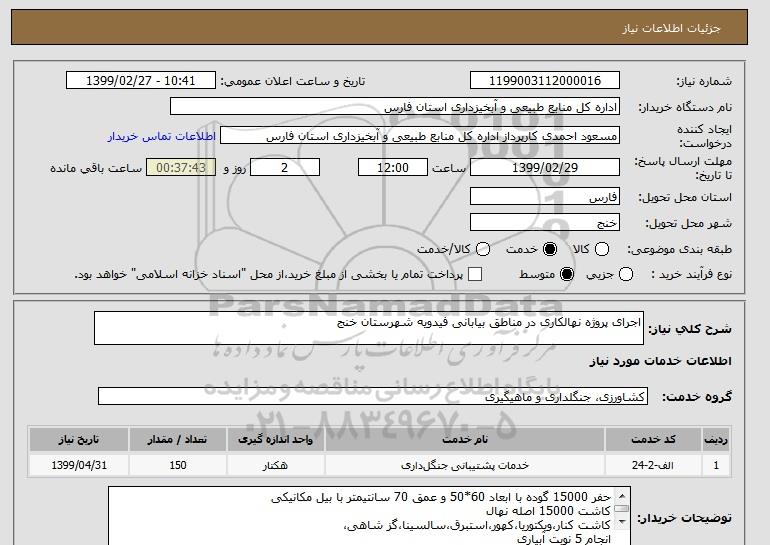The width and height of the screenshot is (770, 545).
Task: Click the scroll-up arrow in buyer notes
Action: pos(622,496)
